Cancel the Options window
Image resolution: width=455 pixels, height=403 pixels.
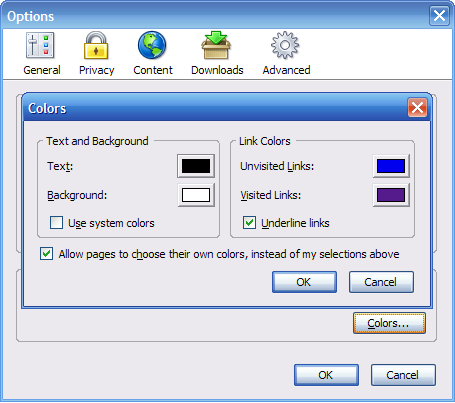coord(403,375)
